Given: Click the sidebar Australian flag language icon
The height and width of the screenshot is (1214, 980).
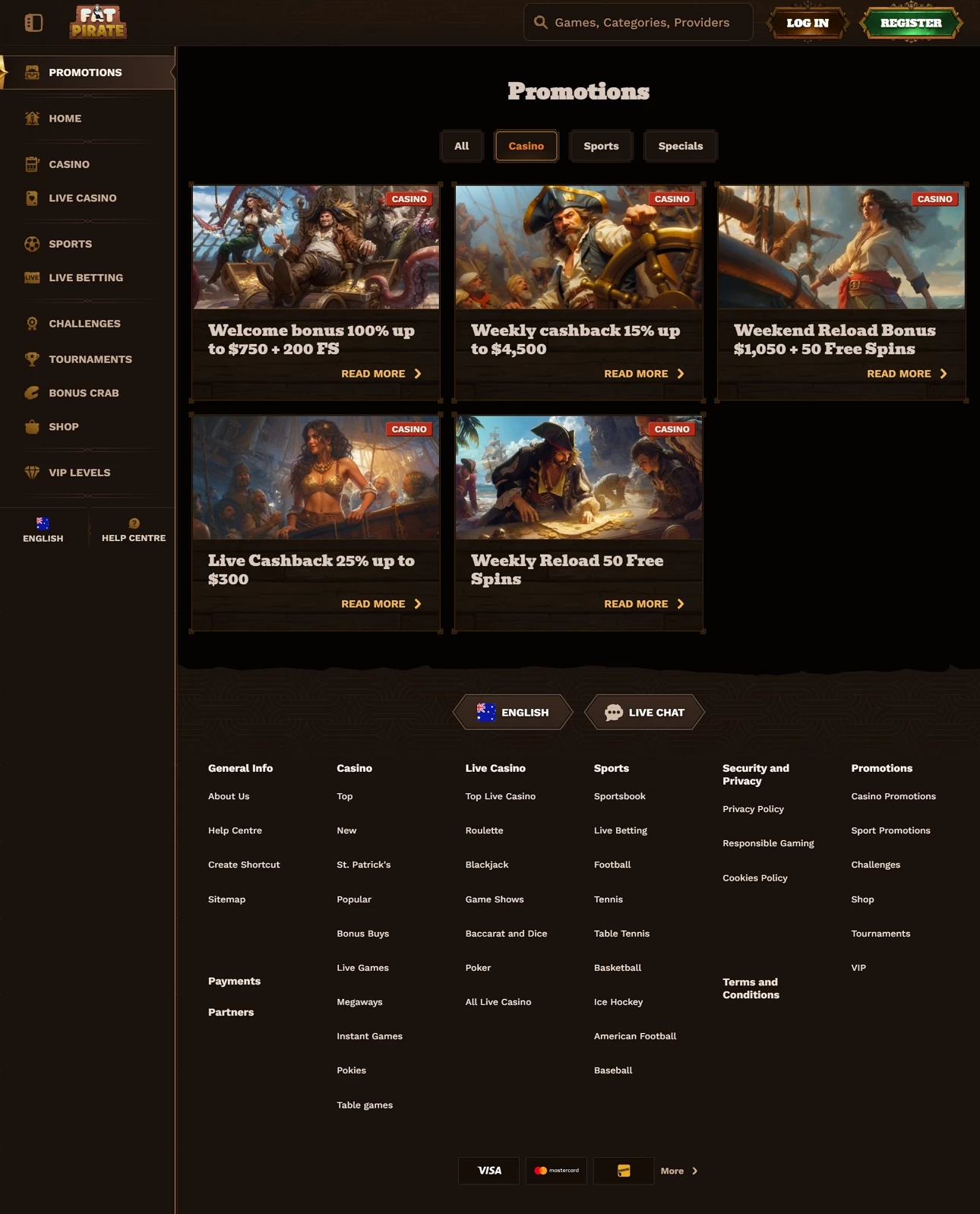Looking at the screenshot, I should click(43, 523).
